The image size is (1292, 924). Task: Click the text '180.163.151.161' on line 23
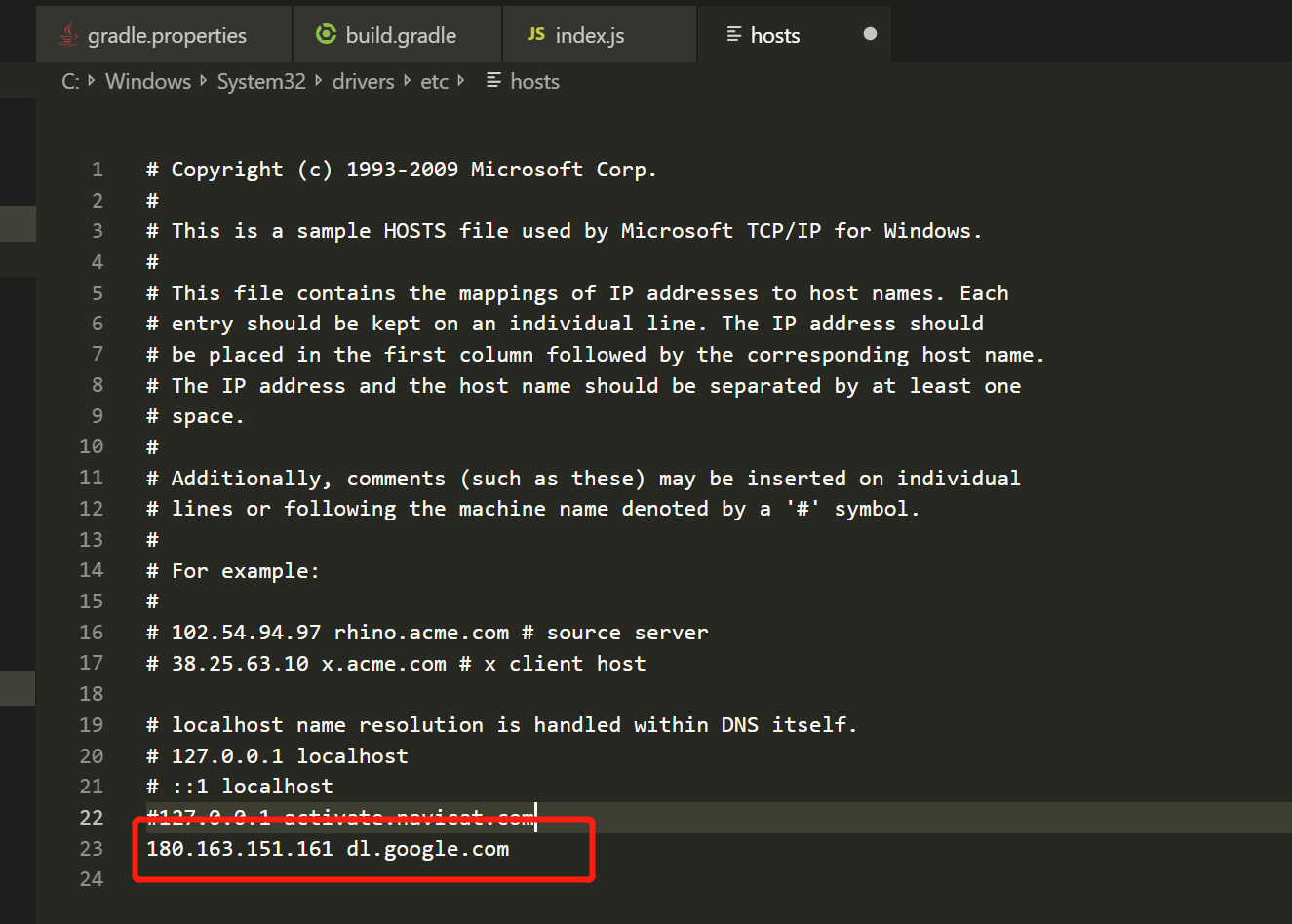click(240, 849)
